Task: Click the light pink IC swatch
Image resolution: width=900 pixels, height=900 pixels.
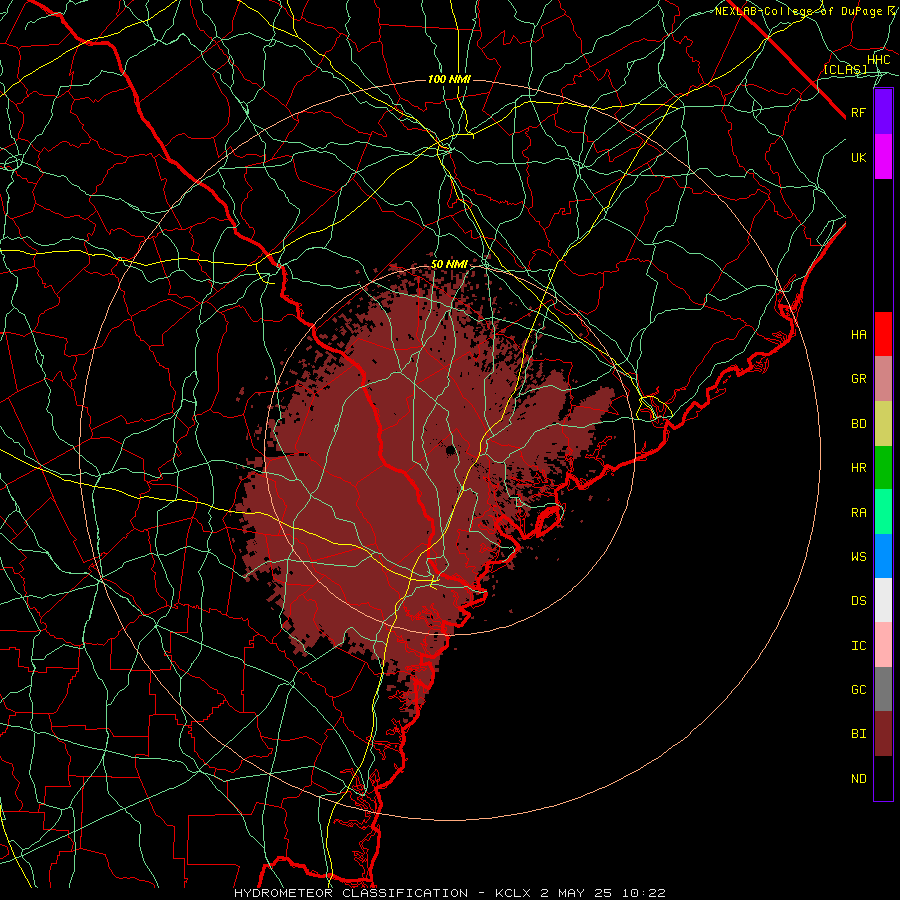Action: [x=883, y=645]
